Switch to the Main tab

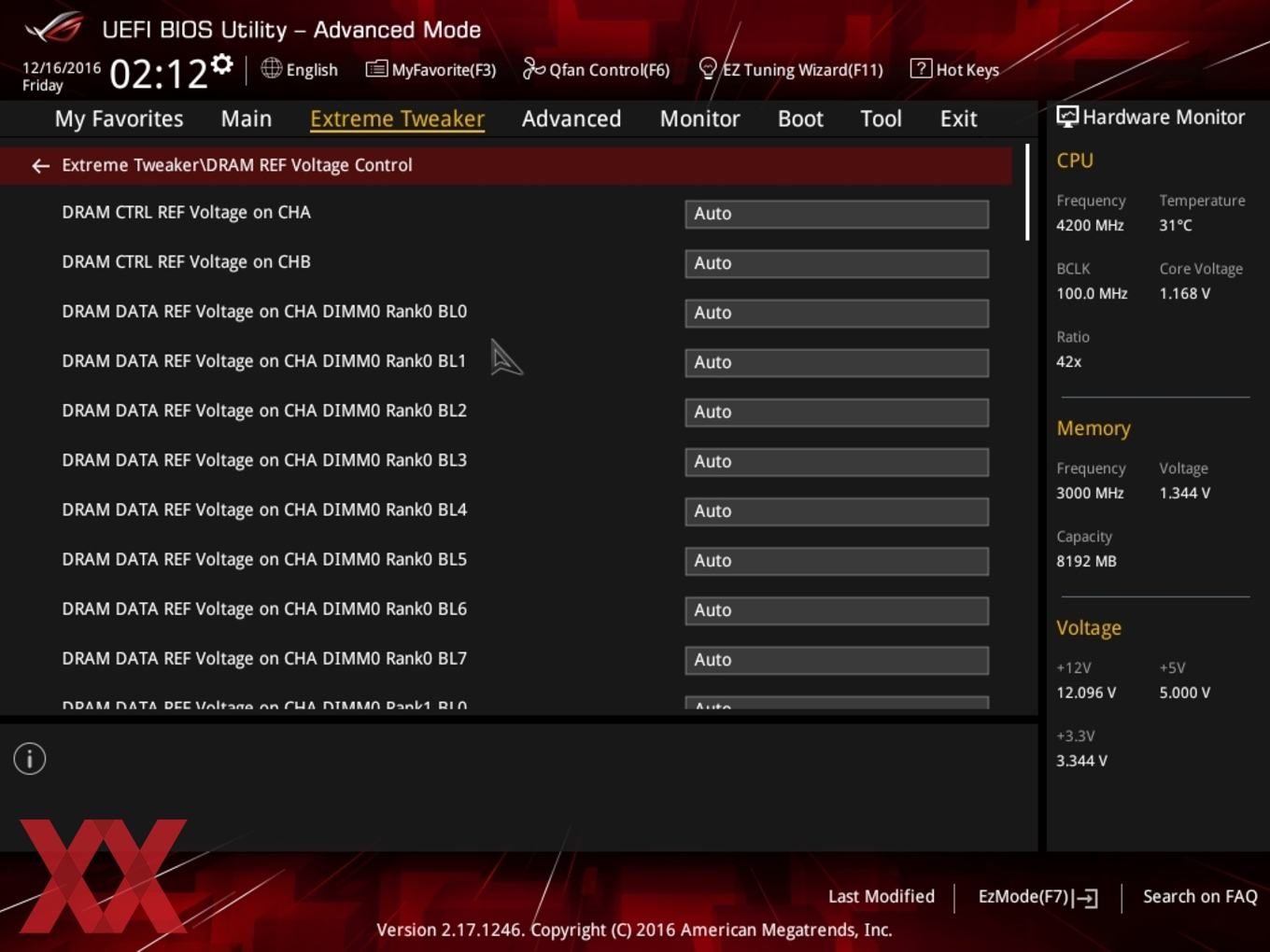coord(247,119)
